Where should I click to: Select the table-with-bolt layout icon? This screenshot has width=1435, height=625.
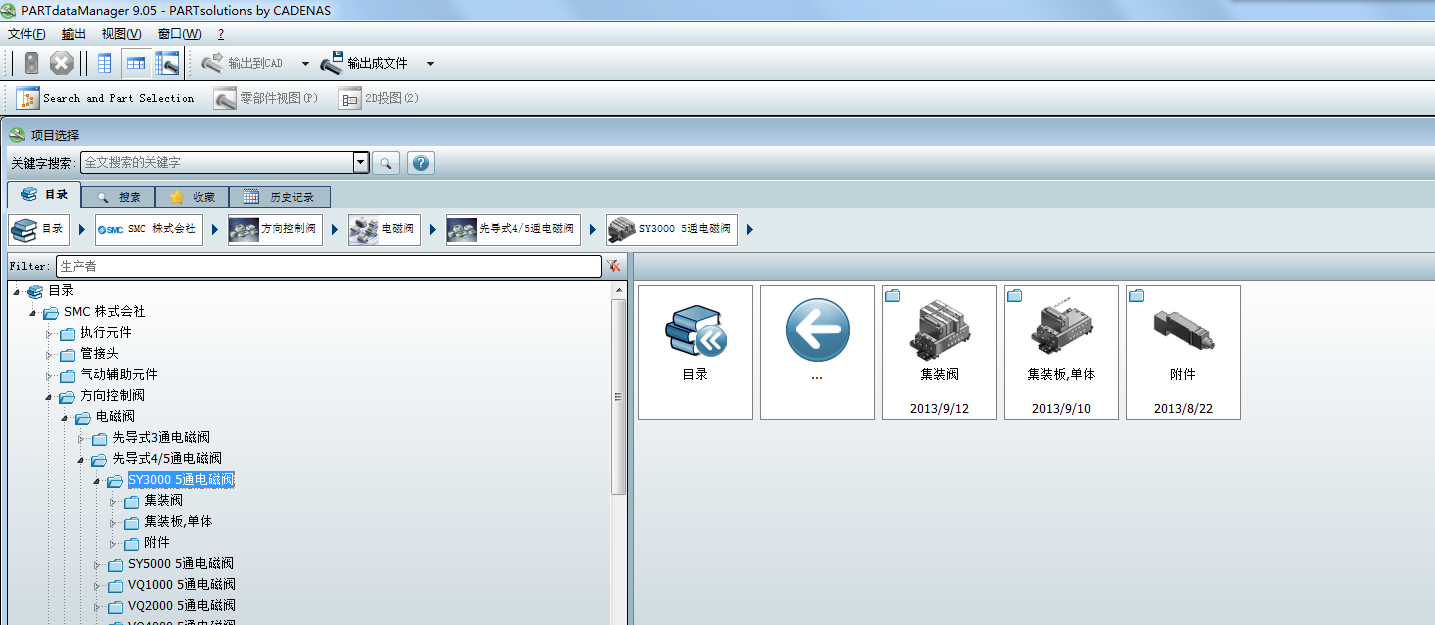pos(167,63)
